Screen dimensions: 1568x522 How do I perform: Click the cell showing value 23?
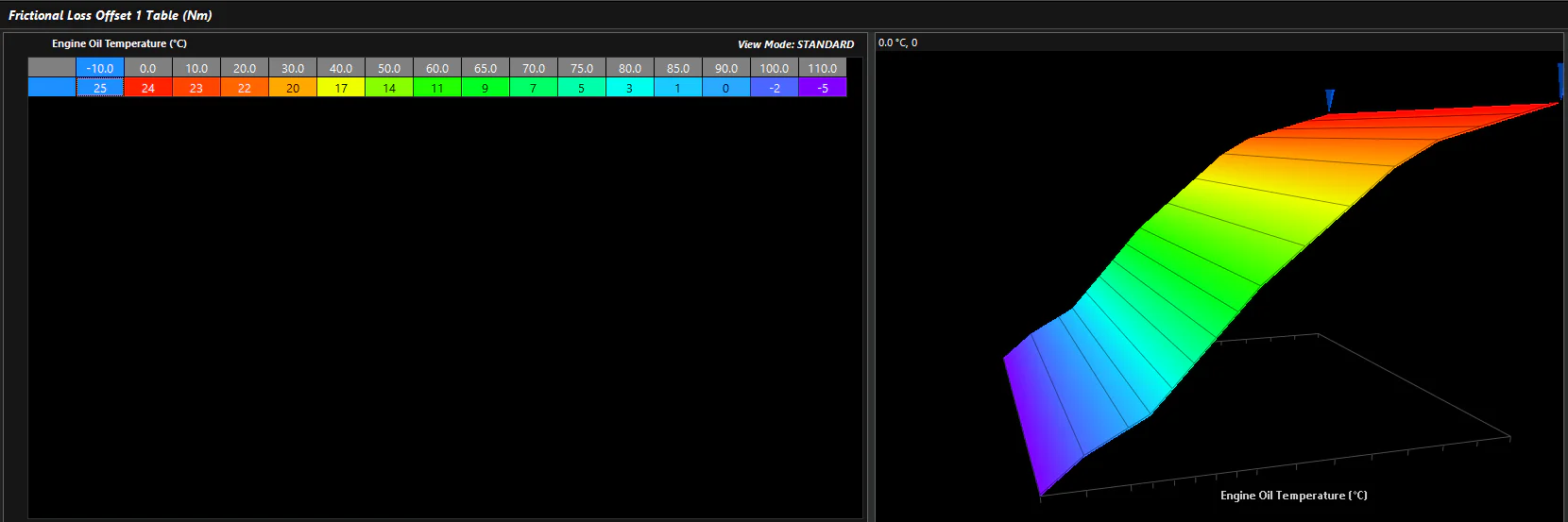click(196, 88)
